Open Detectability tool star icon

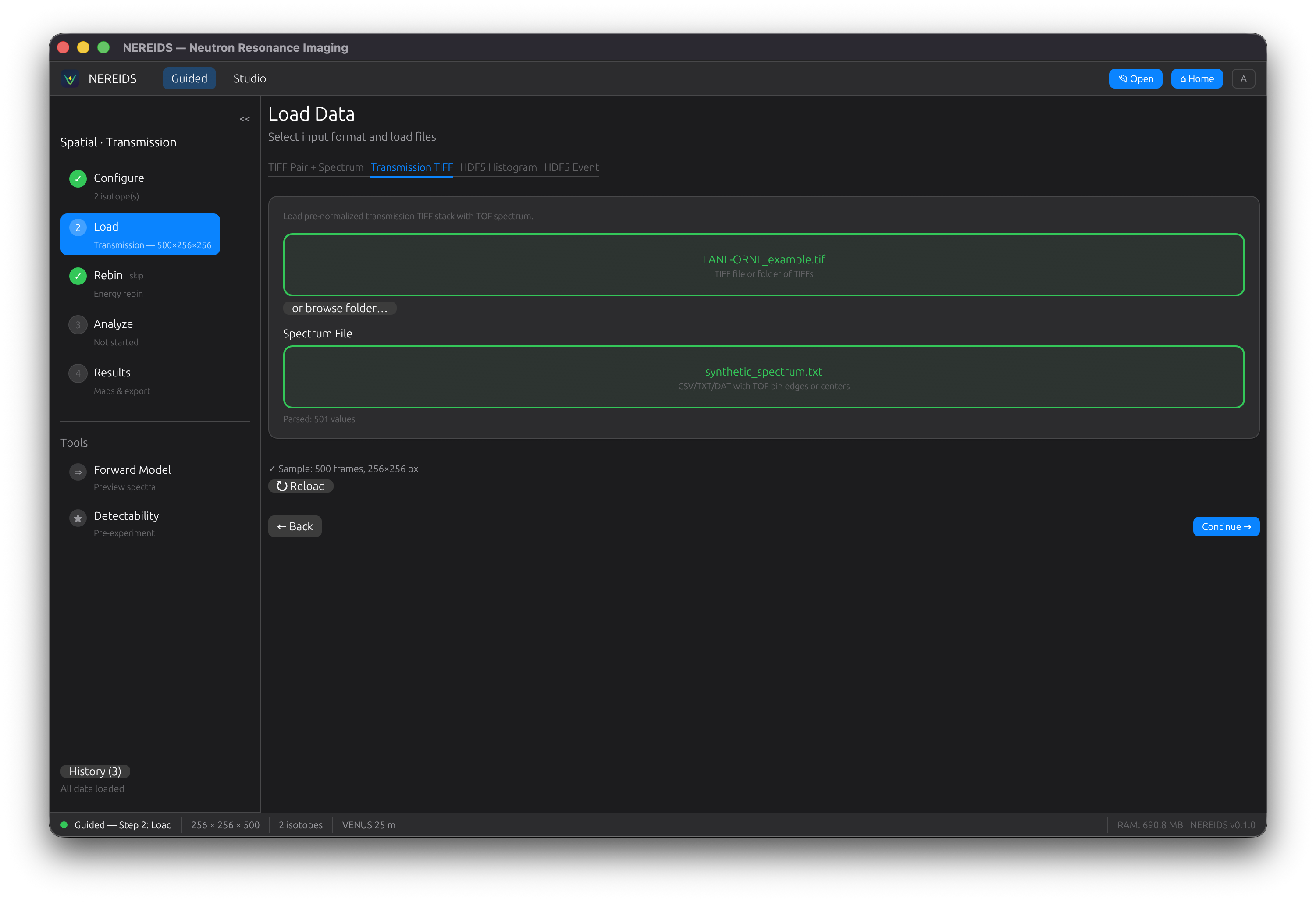[x=78, y=518]
